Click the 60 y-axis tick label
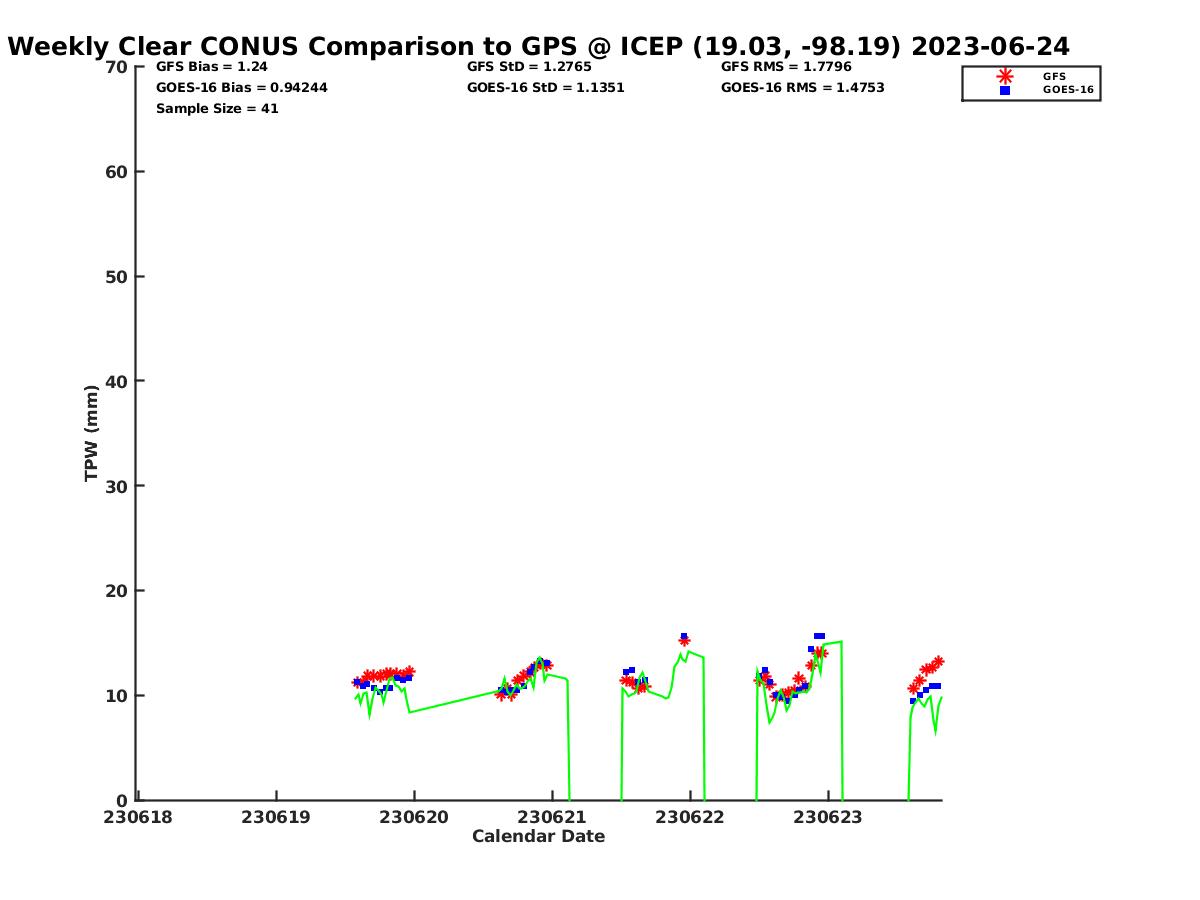The image size is (1200, 900). (116, 172)
